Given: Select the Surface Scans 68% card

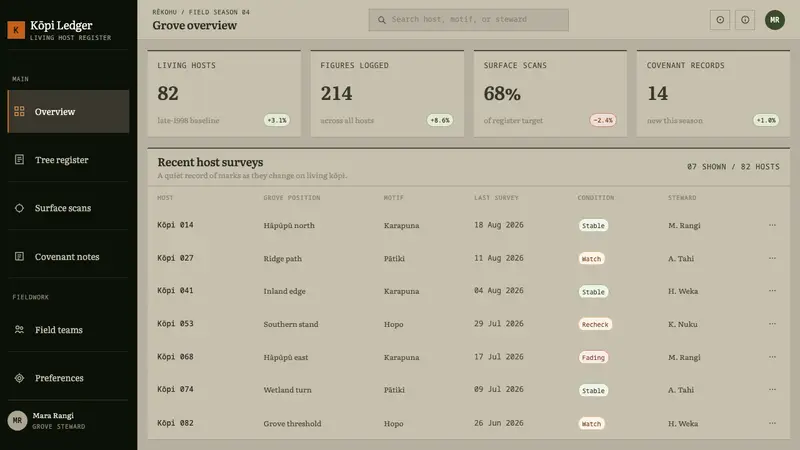Looking at the screenshot, I should (550, 93).
